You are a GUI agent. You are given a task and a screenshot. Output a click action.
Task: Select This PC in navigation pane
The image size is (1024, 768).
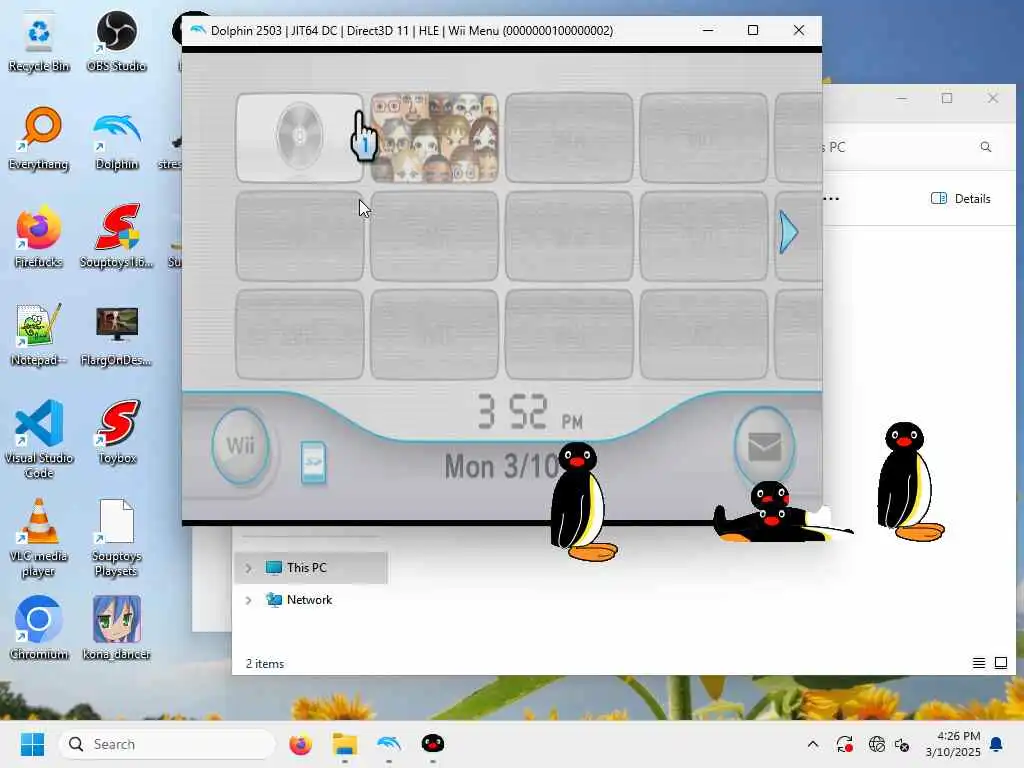pos(311,568)
